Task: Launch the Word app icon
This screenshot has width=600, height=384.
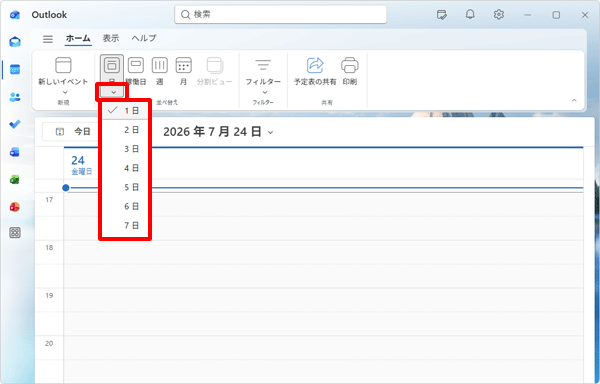Action: click(x=15, y=152)
